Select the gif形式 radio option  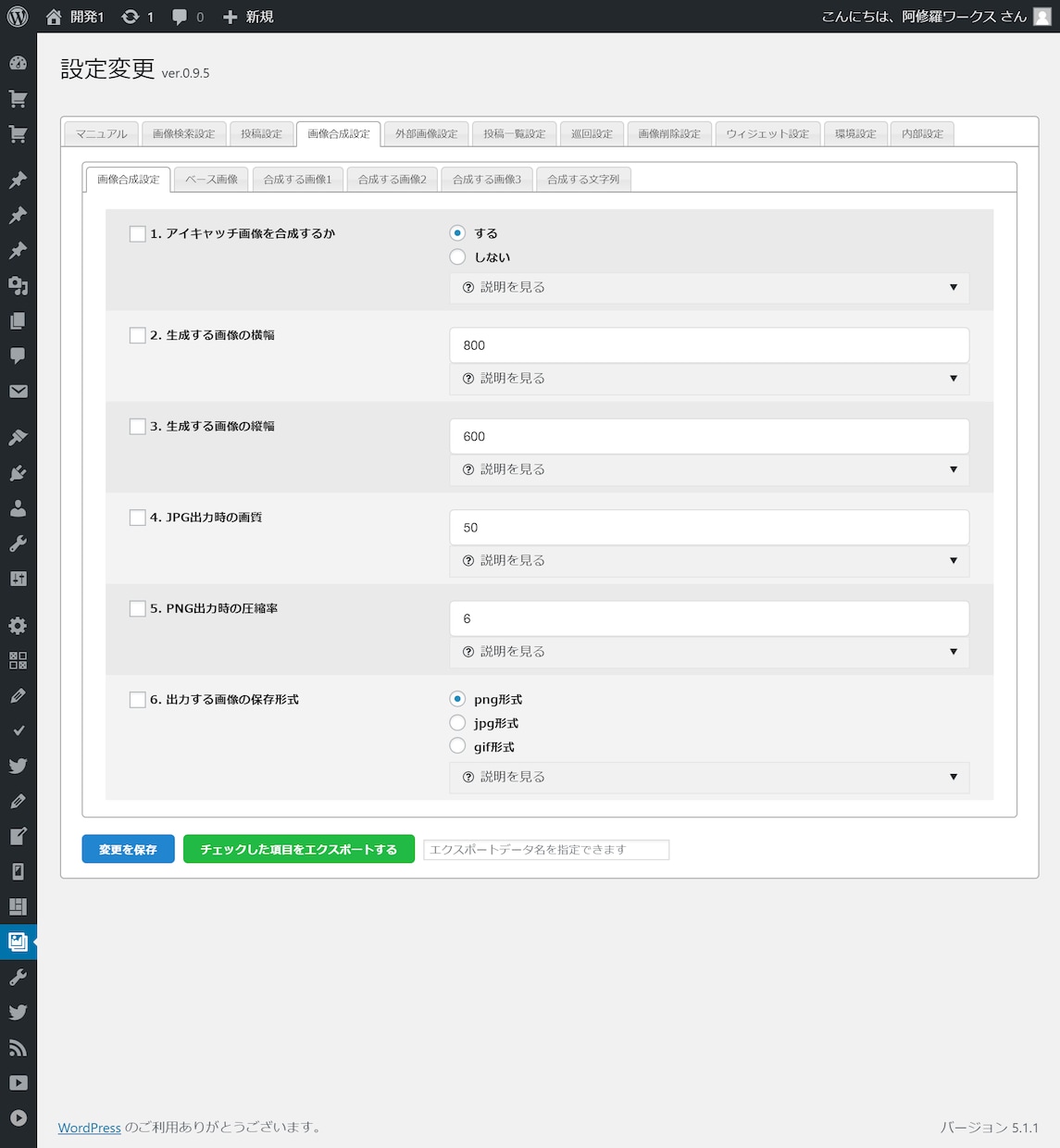(457, 746)
